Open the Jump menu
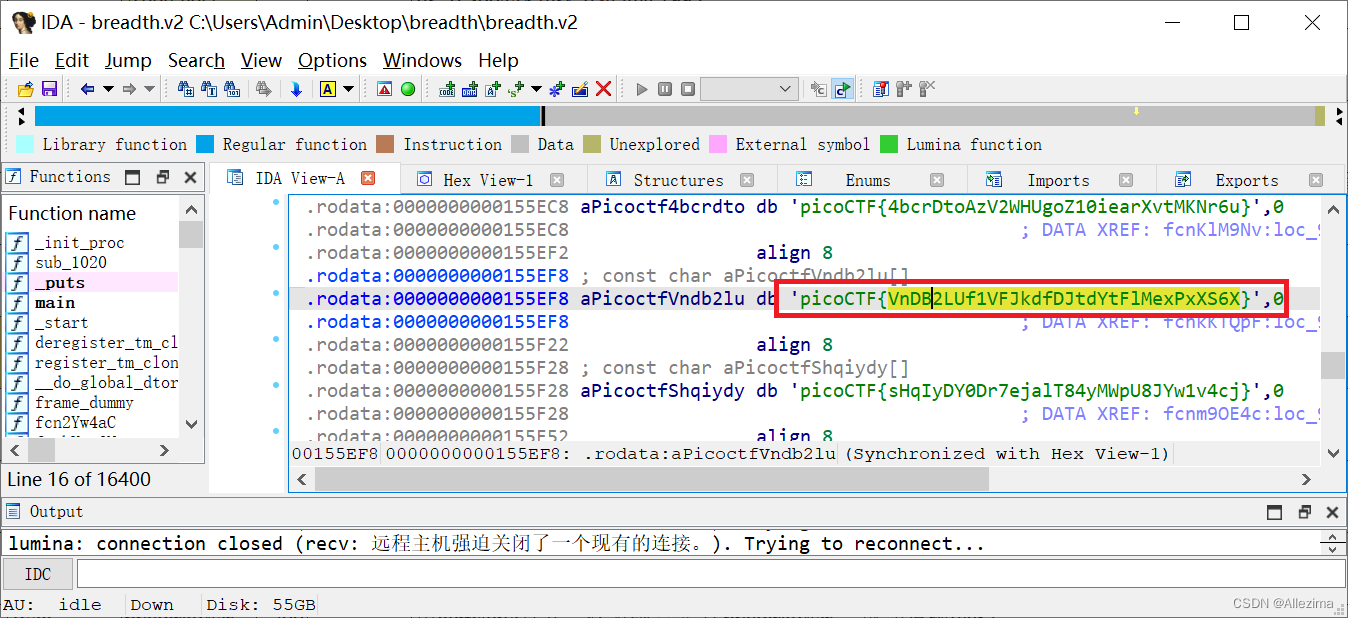 pos(128,60)
